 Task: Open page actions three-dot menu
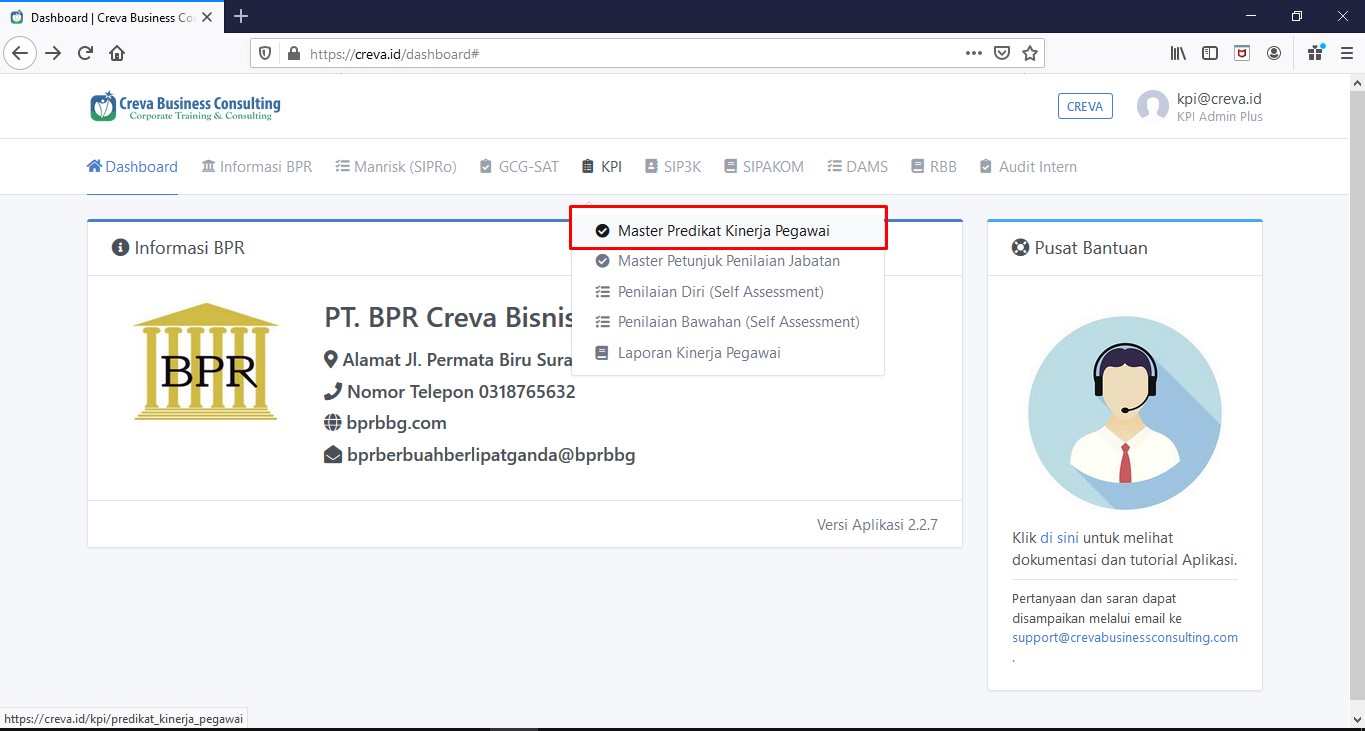pos(973,53)
